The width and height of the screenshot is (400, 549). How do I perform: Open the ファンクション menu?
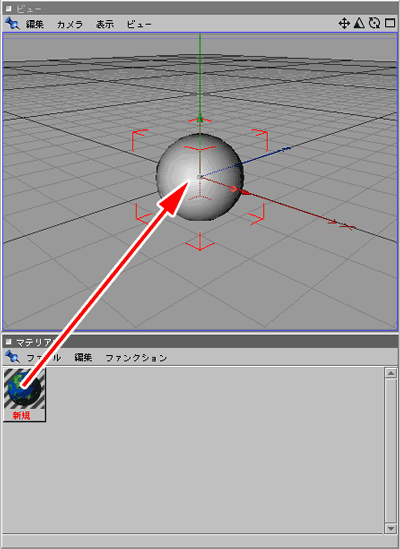point(136,358)
